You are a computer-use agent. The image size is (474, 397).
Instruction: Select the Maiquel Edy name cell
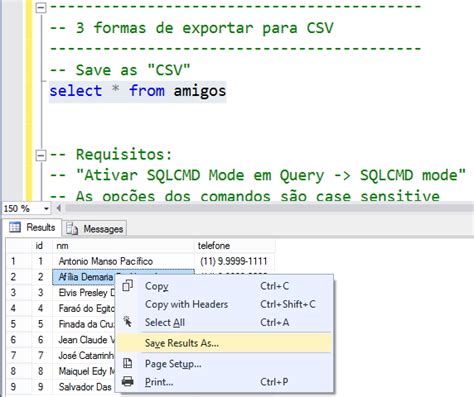(84, 371)
